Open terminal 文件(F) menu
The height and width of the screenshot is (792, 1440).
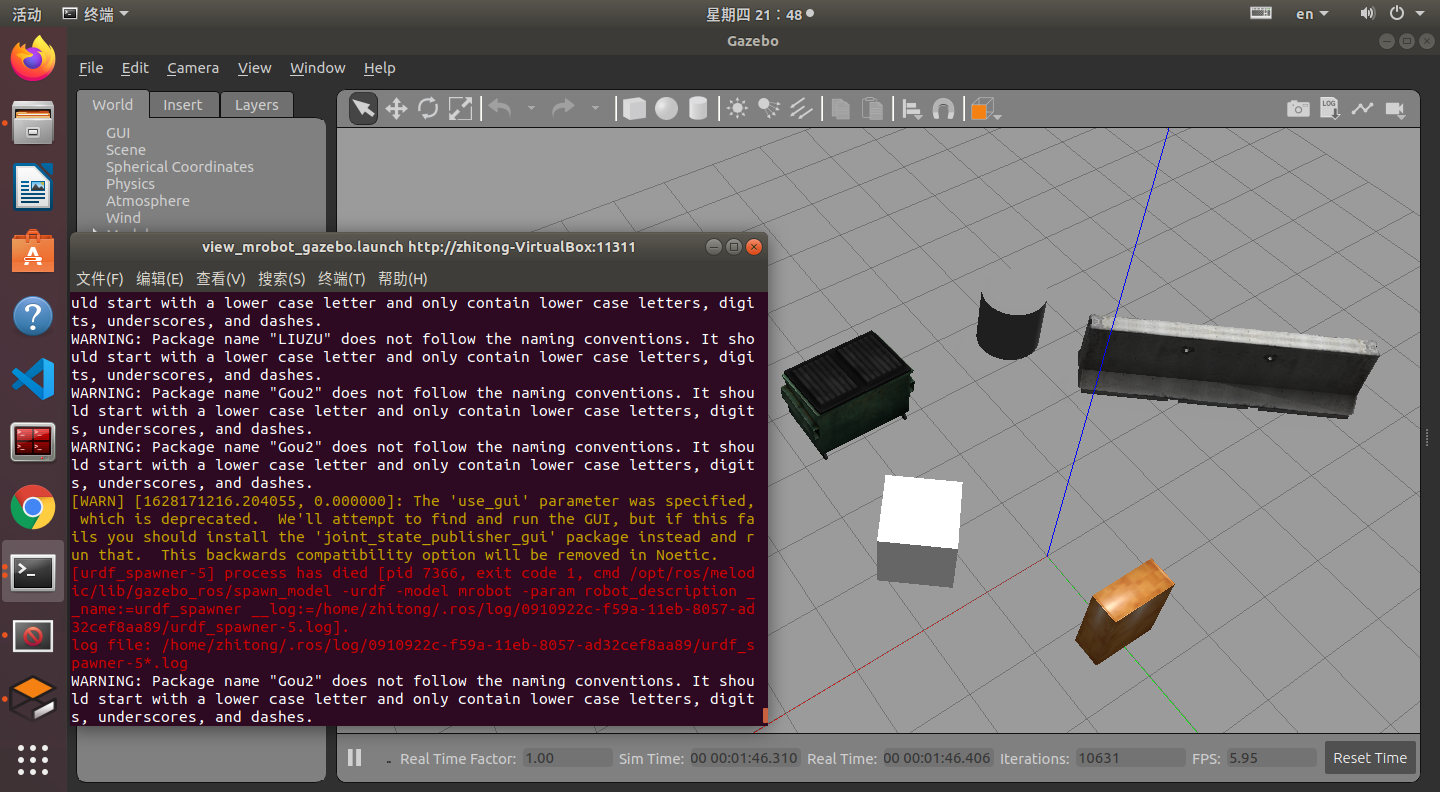click(x=100, y=279)
